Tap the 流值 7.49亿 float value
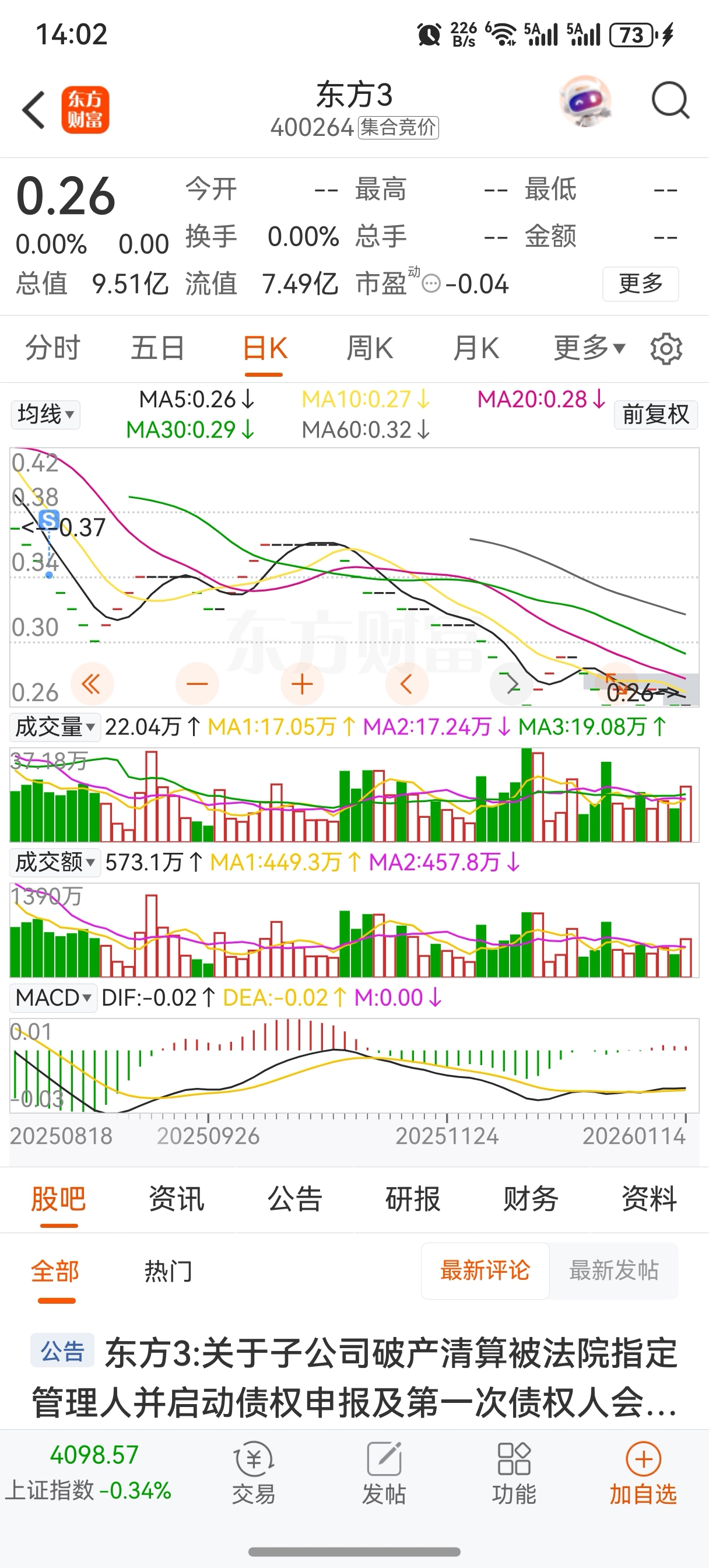 click(x=261, y=283)
